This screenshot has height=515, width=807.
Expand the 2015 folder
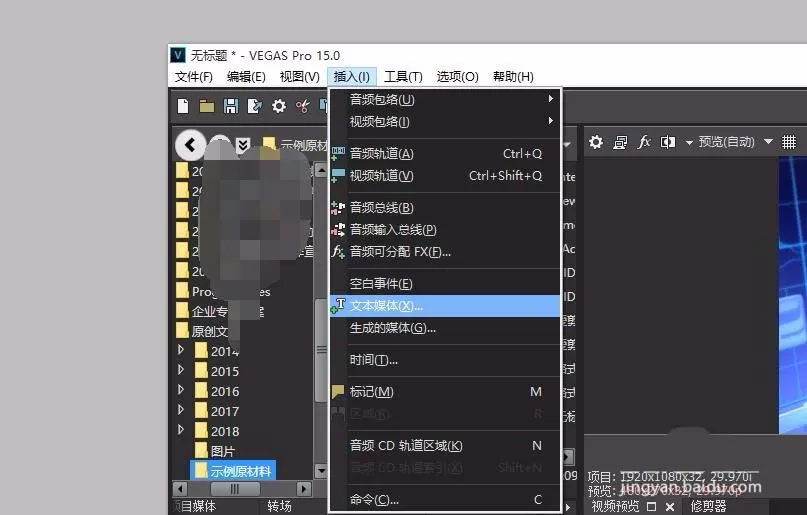(181, 369)
